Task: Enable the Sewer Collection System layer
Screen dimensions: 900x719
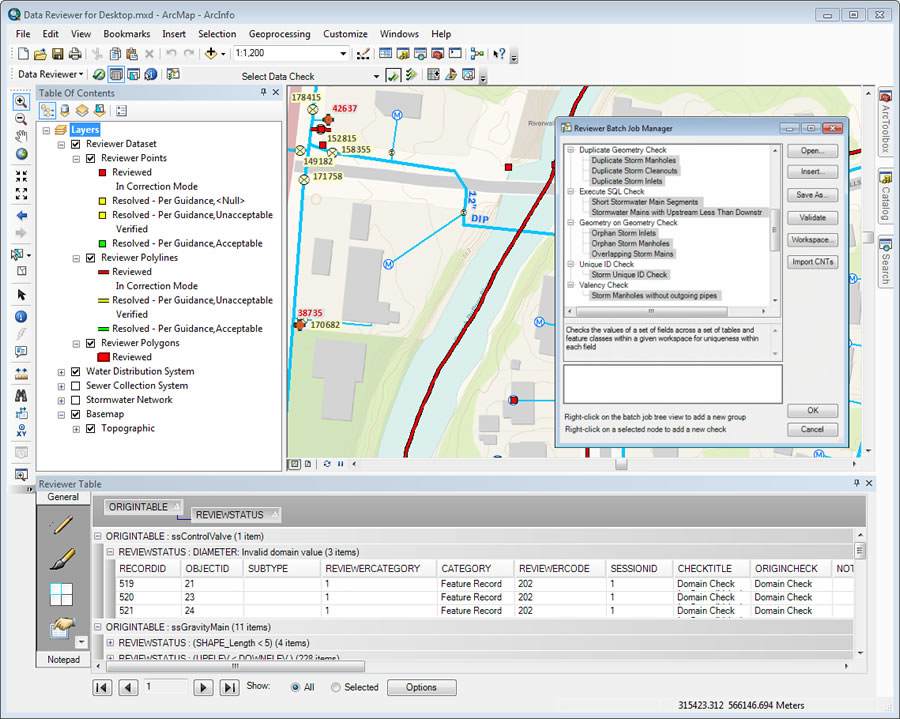Action: pyautogui.click(x=76, y=385)
